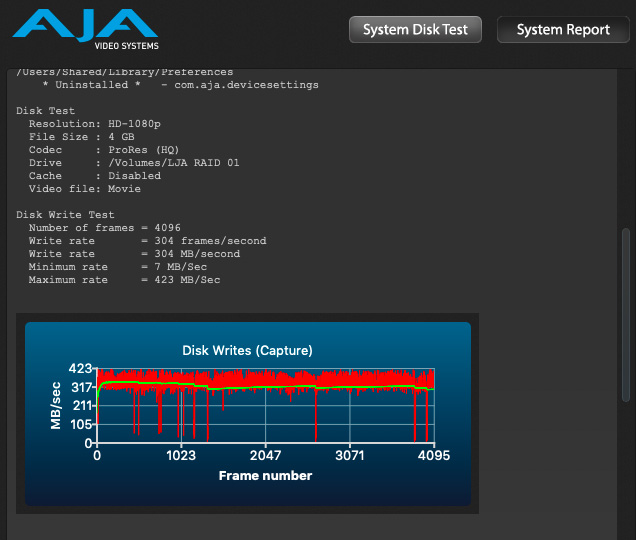Select the 'Resolution: HD-1080p' line
Image resolution: width=636 pixels, height=540 pixels.
tap(95, 124)
